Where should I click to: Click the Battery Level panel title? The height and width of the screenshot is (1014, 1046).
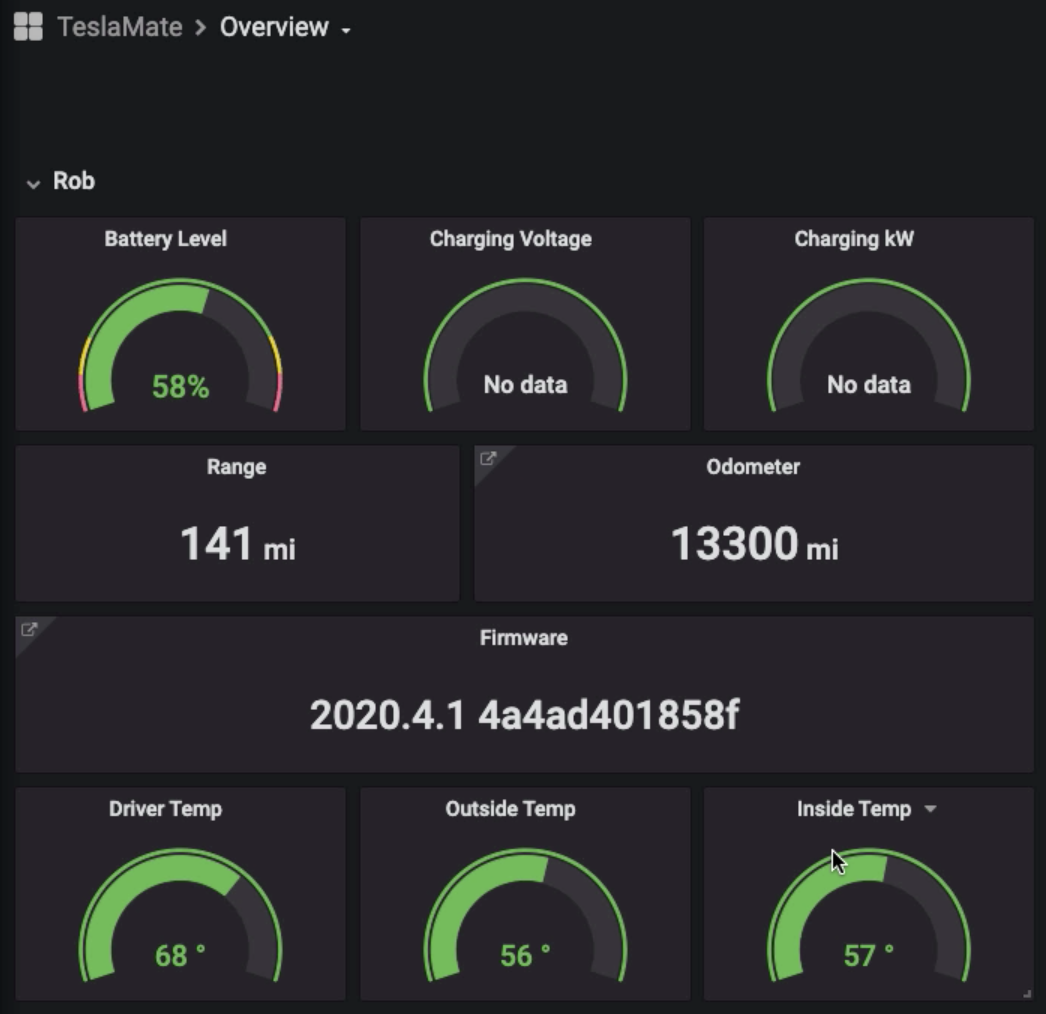click(x=165, y=239)
